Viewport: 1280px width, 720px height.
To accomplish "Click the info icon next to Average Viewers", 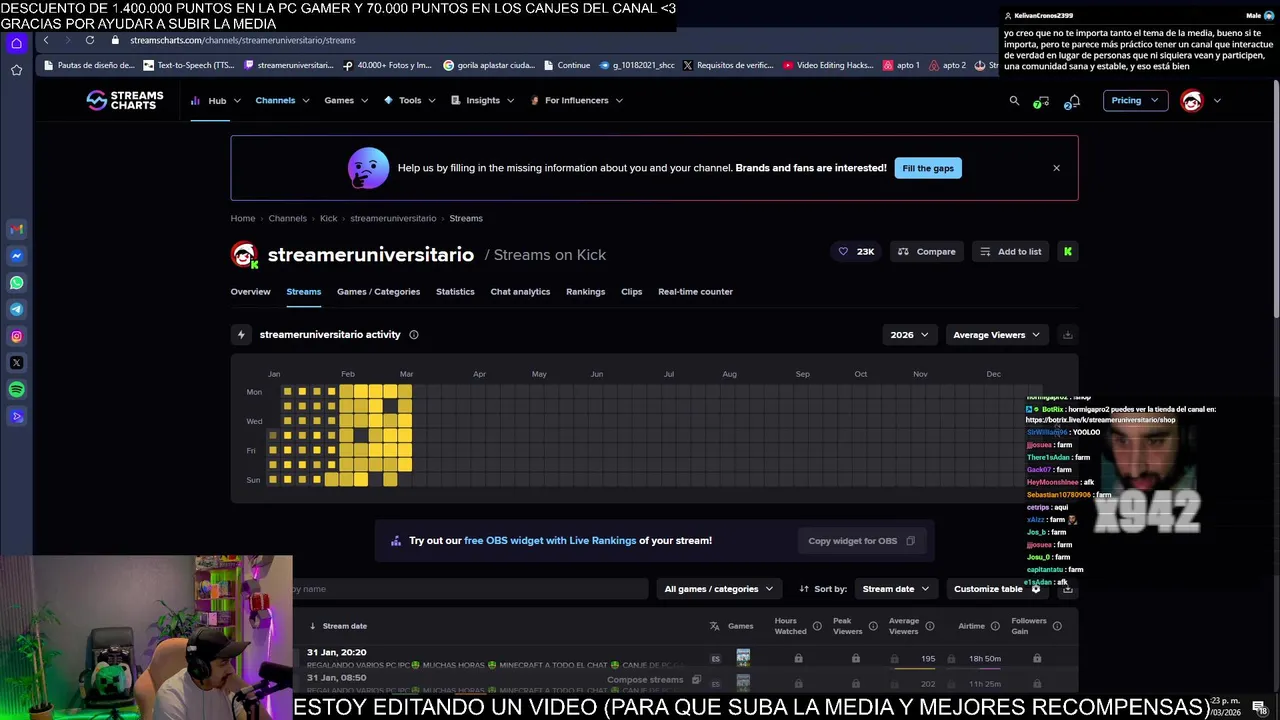I will (x=929, y=626).
